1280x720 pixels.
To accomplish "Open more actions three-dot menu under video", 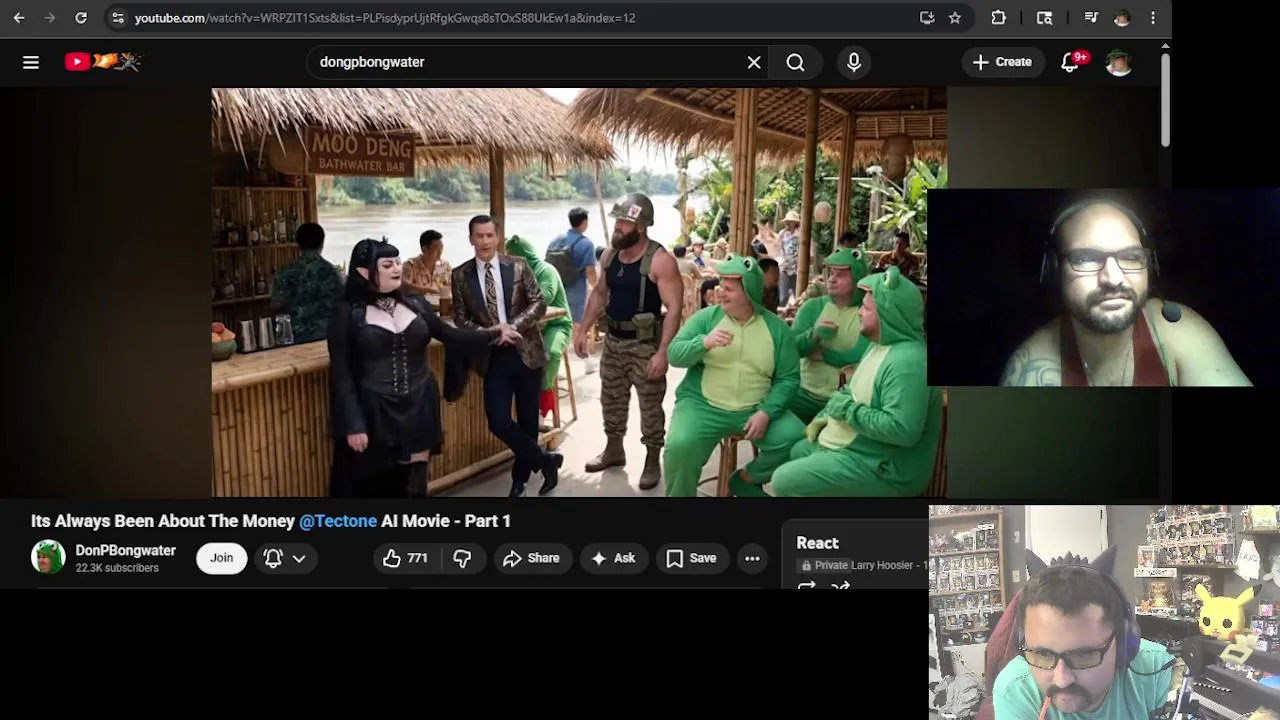I will [752, 558].
